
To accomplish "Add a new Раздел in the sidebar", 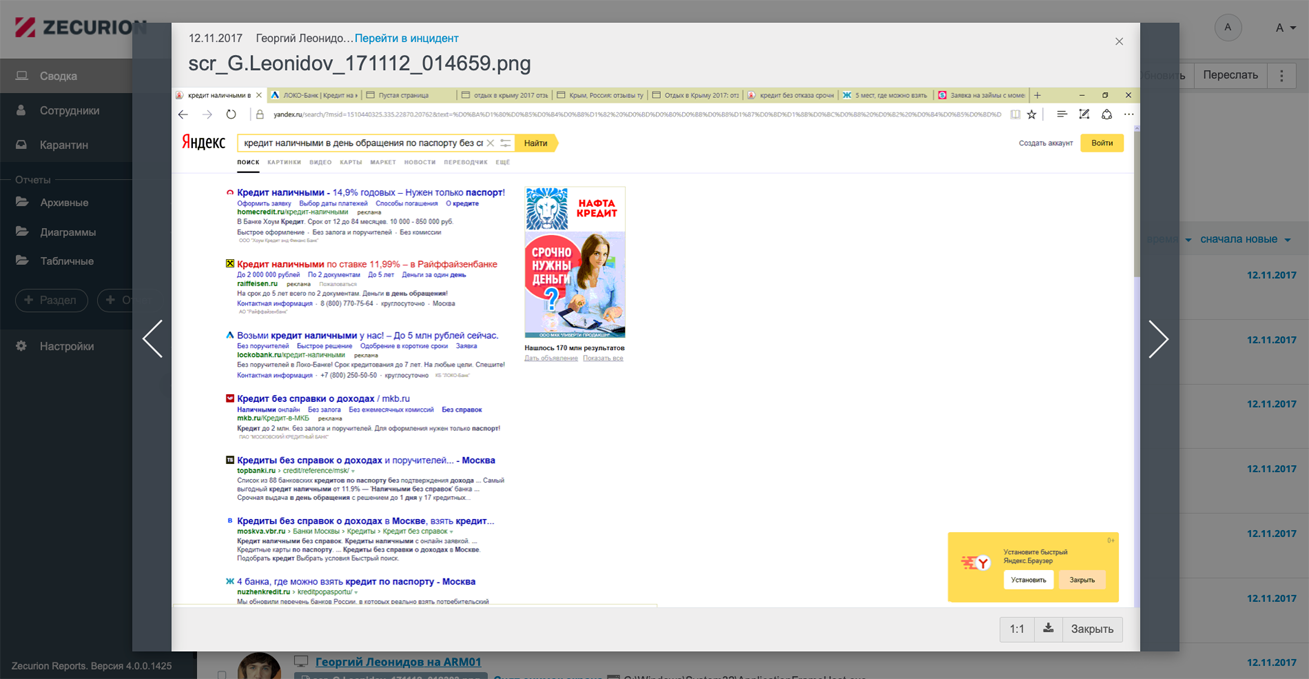I will pyautogui.click(x=51, y=300).
